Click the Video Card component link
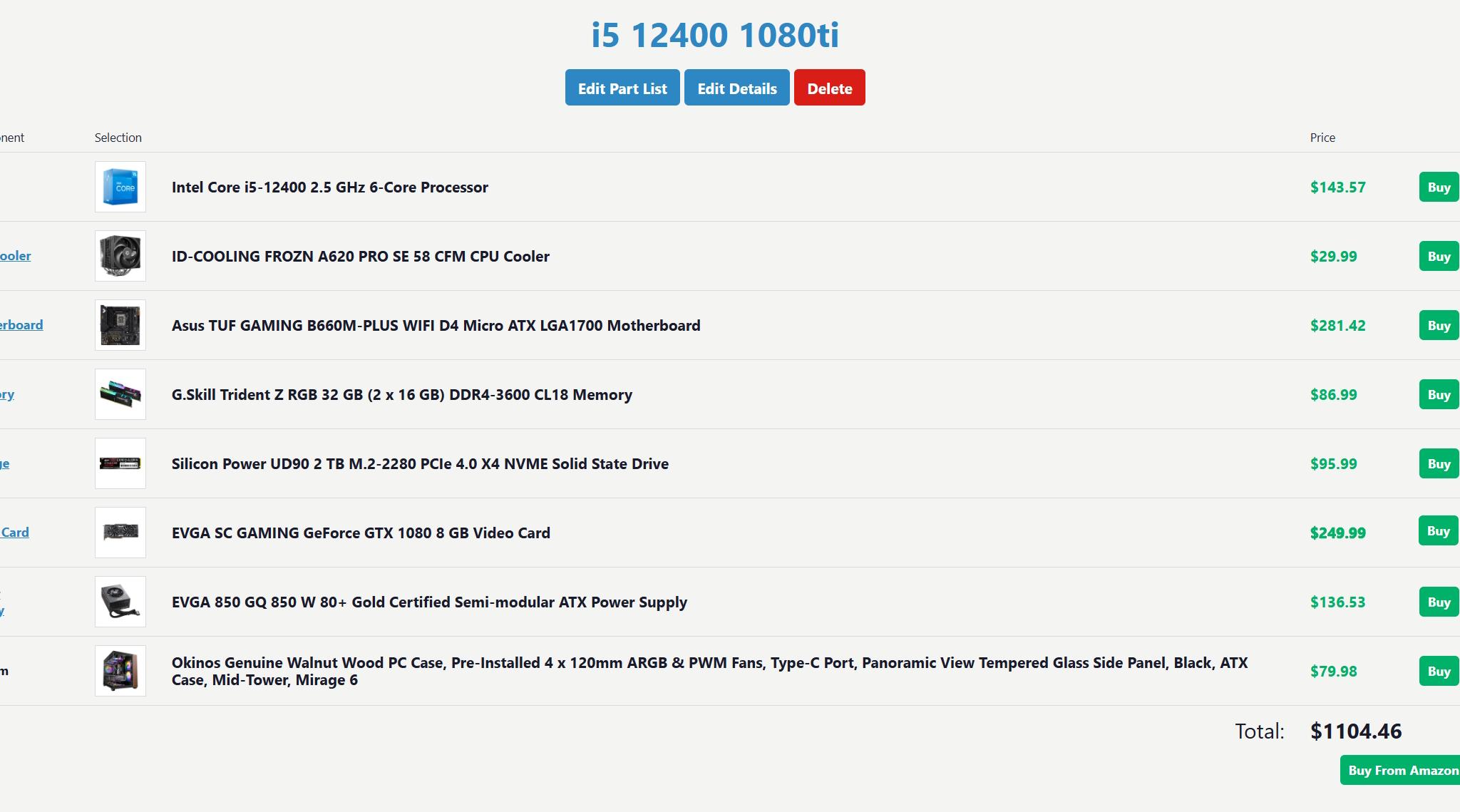Image resolution: width=1460 pixels, height=812 pixels. [14, 533]
